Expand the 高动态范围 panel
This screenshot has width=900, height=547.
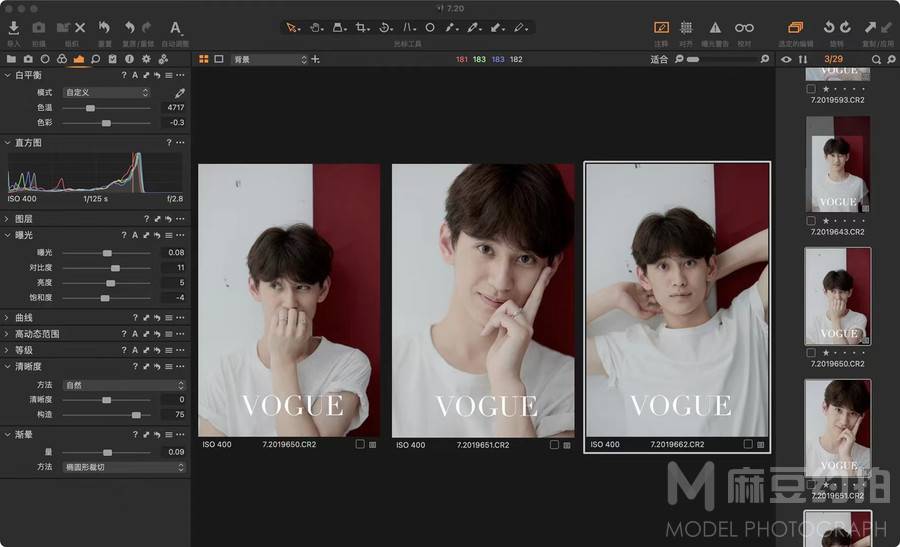click(7, 333)
